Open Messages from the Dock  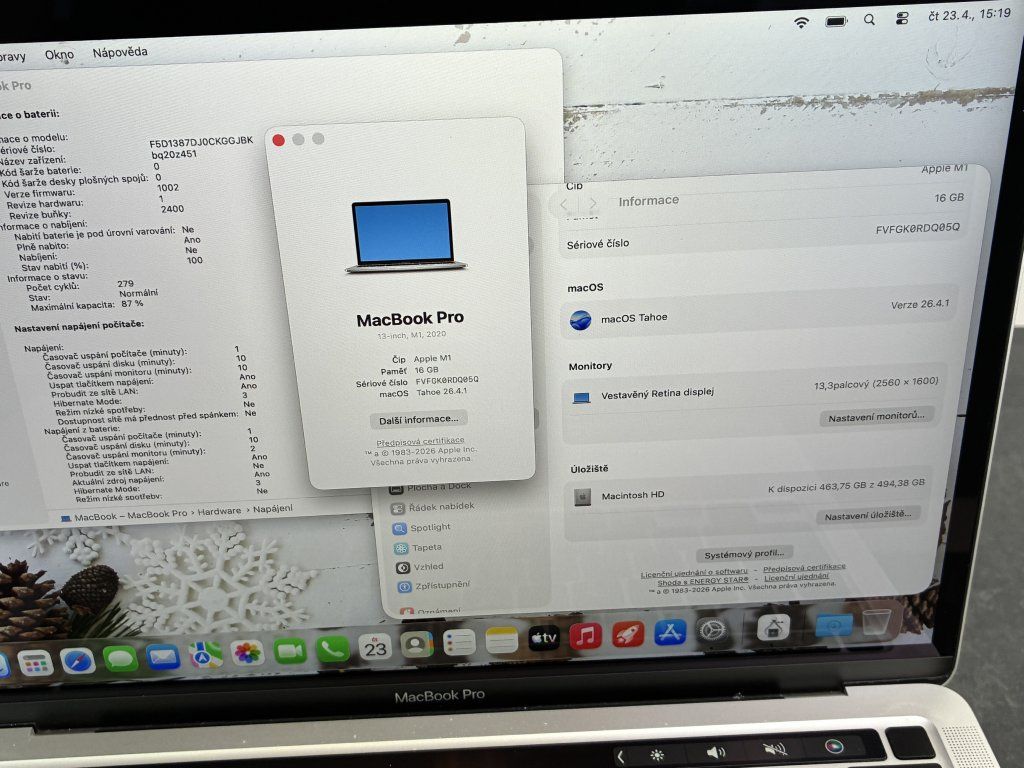coord(120,658)
